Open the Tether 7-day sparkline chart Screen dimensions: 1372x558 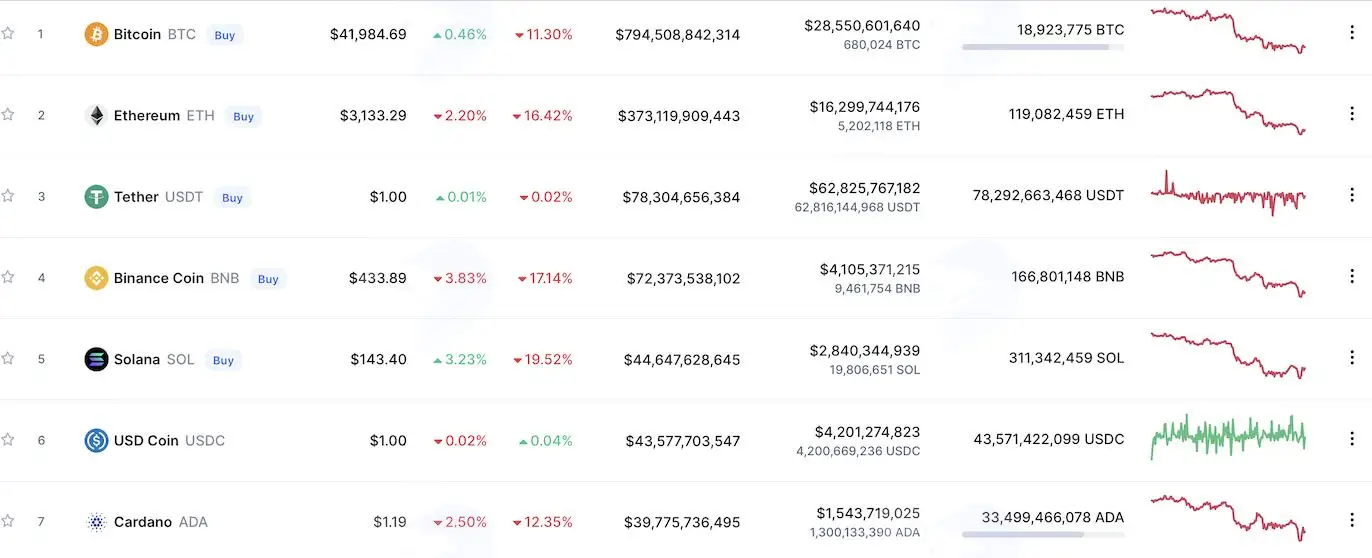1229,194
